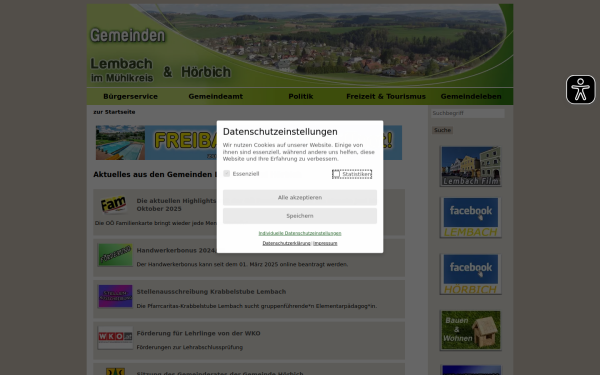Click the zur Startseite link
600x375 pixels.
point(114,112)
